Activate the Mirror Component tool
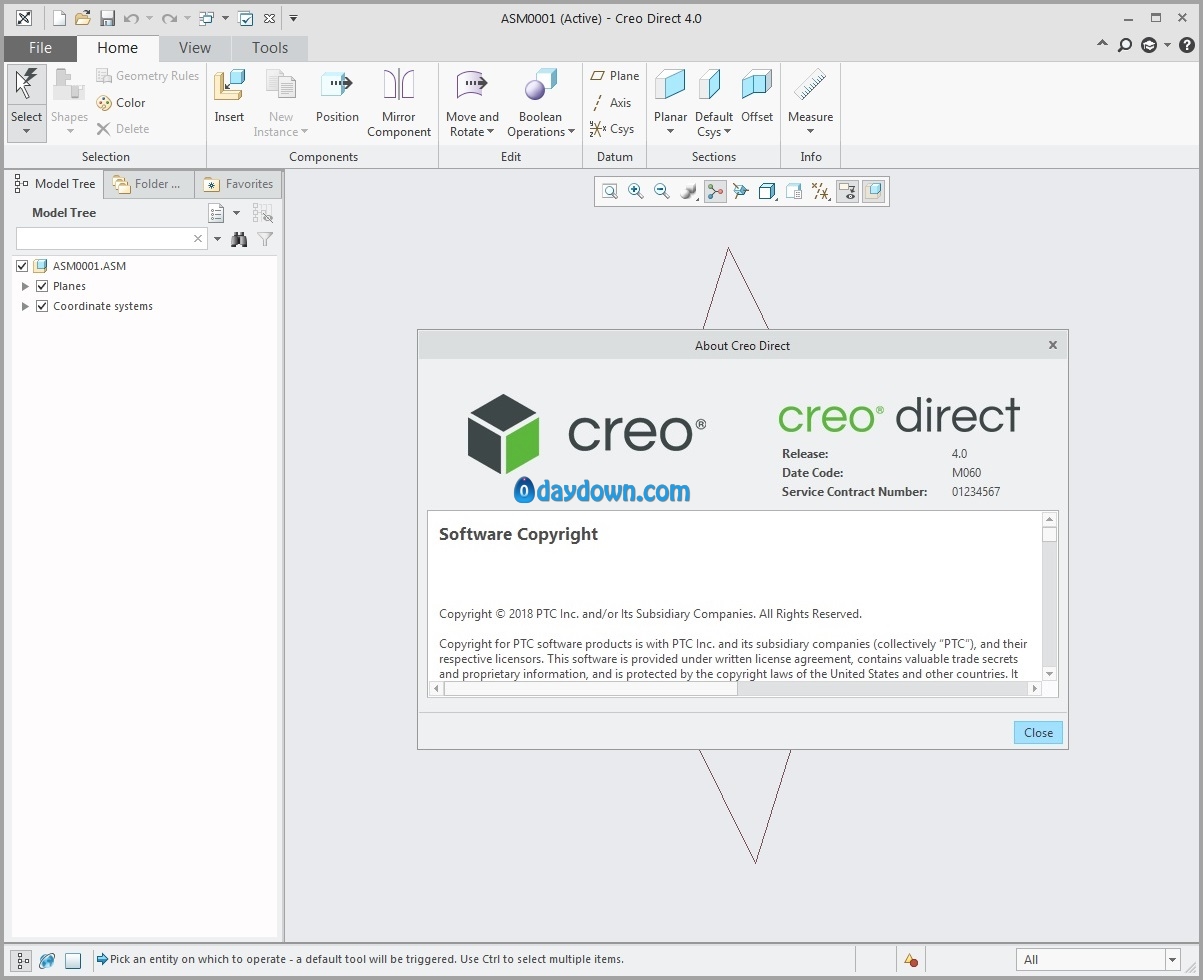This screenshot has width=1203, height=980. pos(399,103)
